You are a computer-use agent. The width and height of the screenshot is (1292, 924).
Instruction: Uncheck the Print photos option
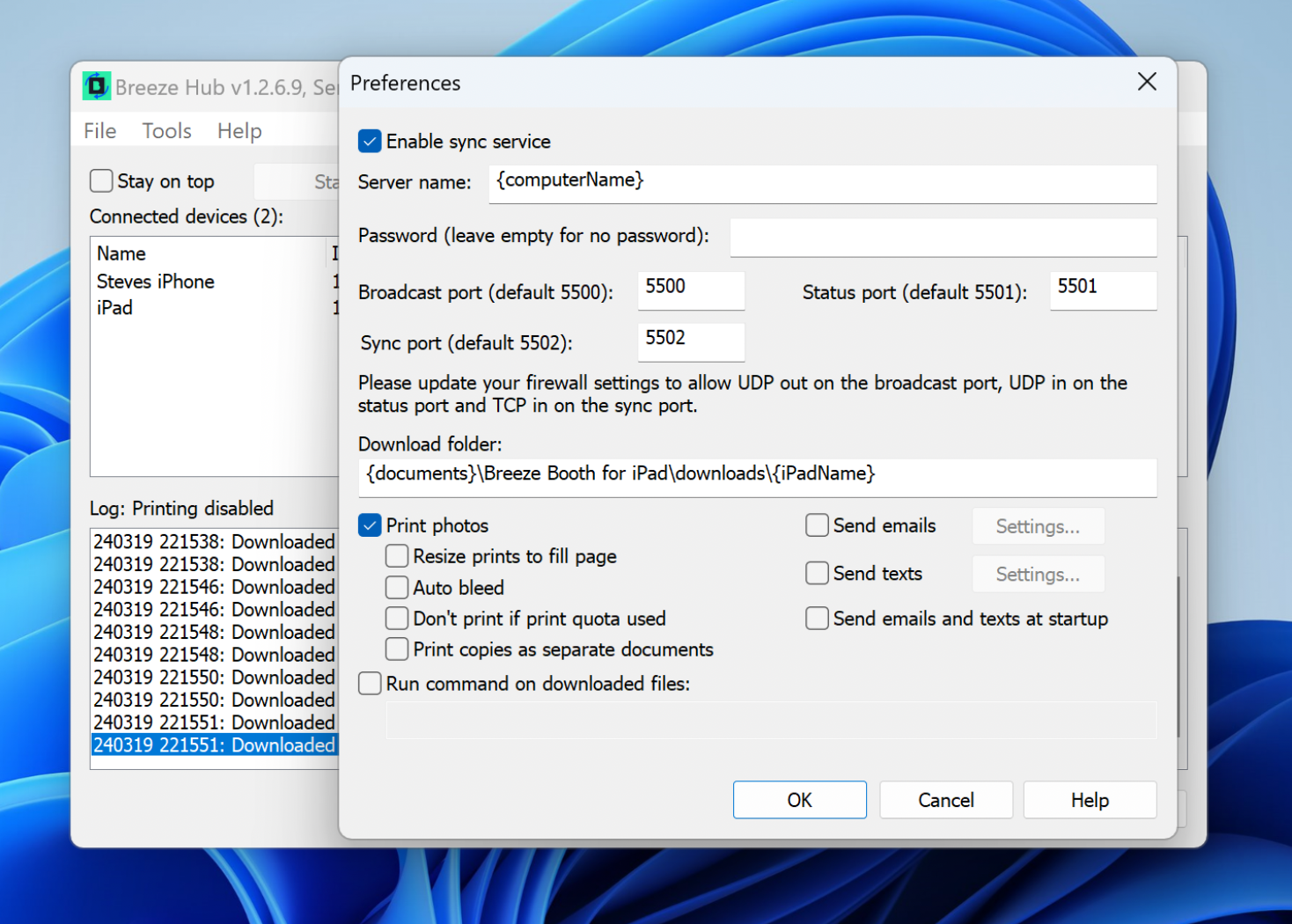[370, 525]
